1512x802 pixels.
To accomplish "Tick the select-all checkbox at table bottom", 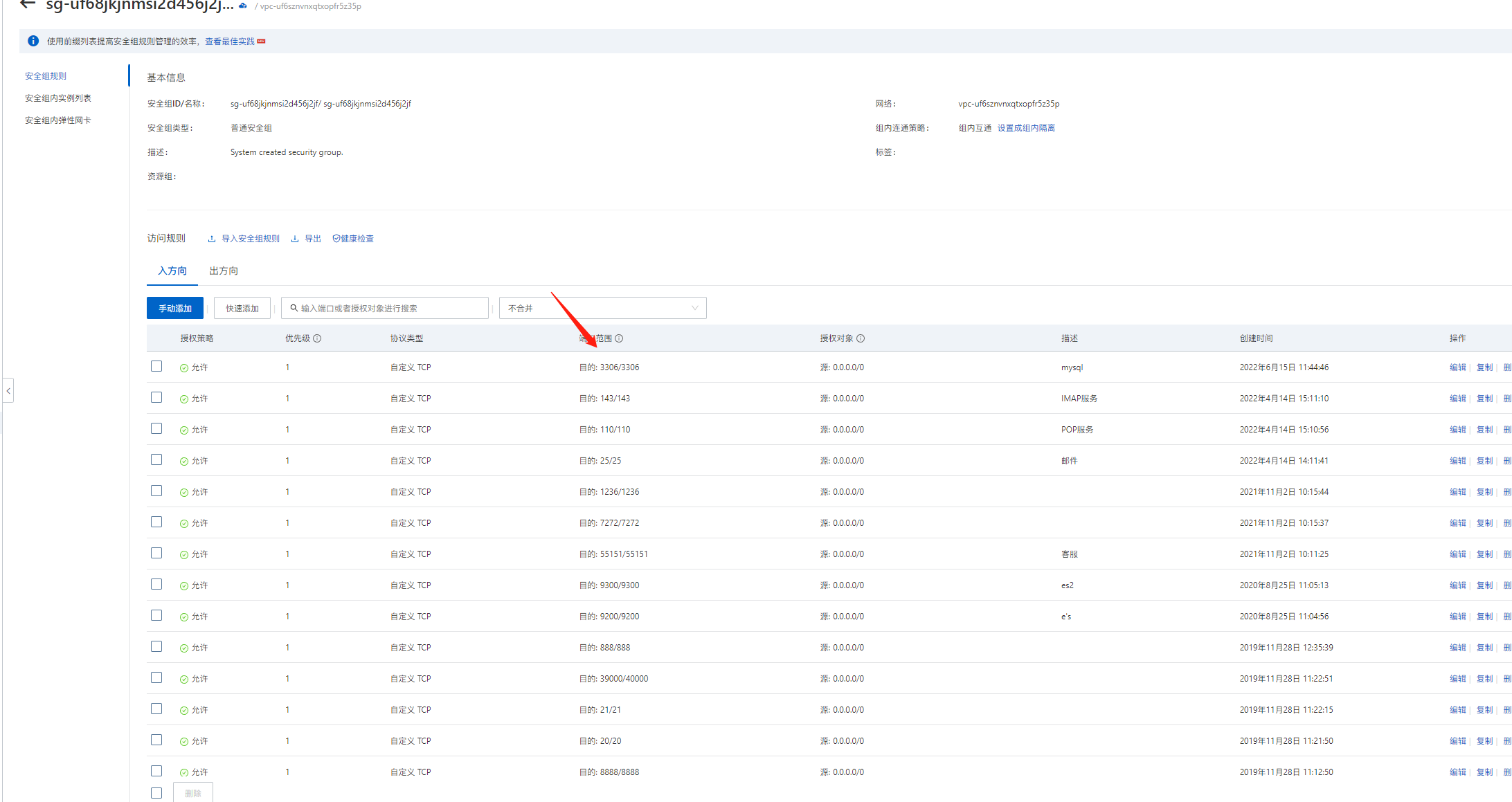I will pos(156,793).
